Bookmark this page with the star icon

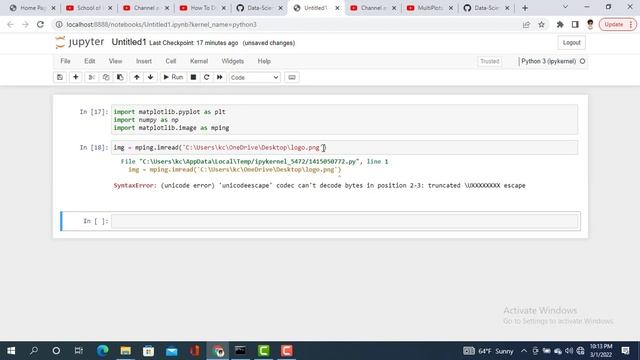point(541,24)
